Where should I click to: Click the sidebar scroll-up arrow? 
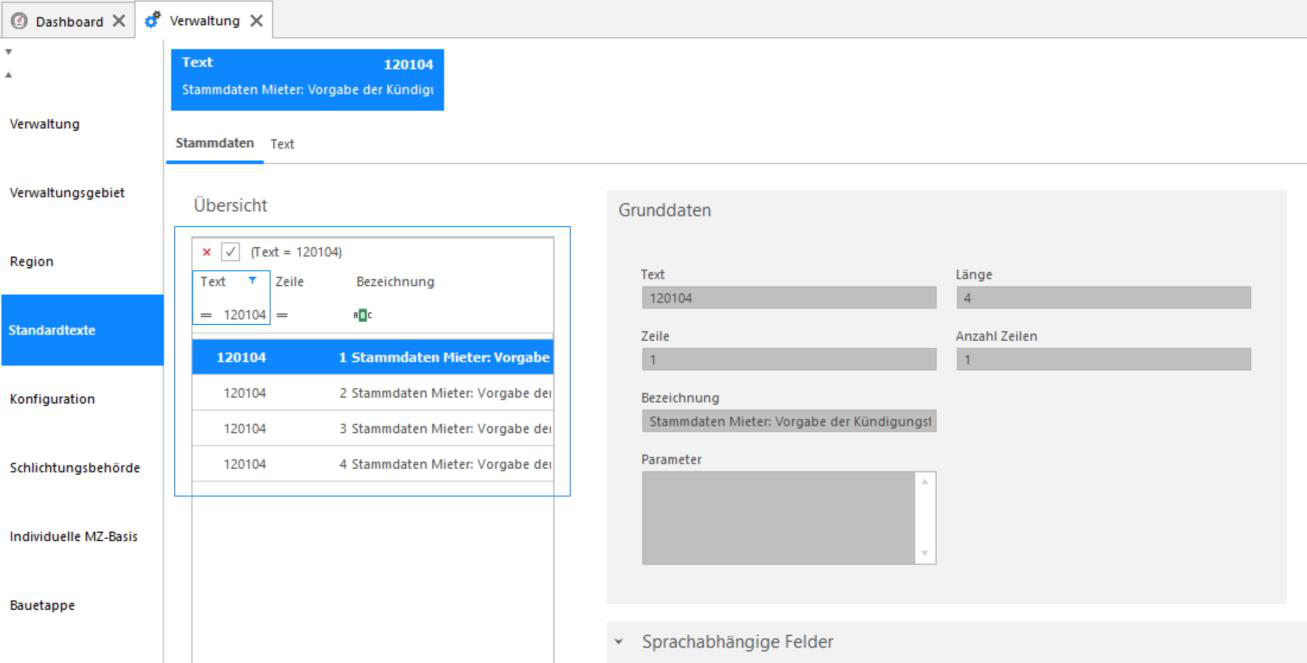pyautogui.click(x=9, y=74)
